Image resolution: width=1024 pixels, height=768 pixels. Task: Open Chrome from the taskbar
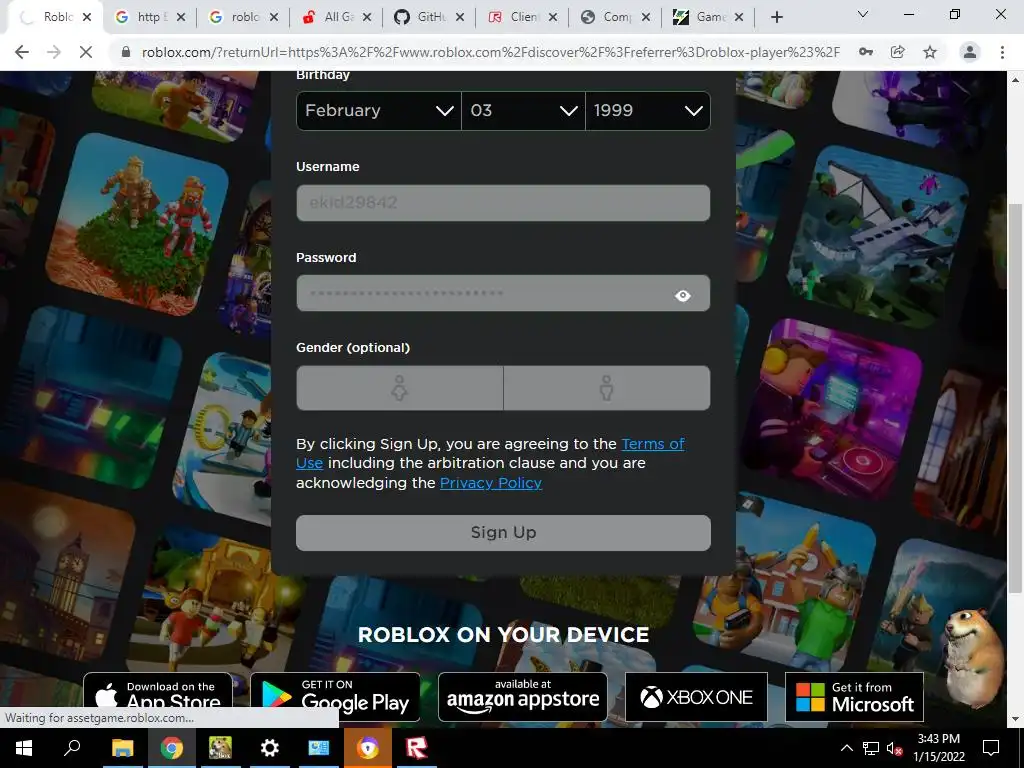[x=172, y=748]
